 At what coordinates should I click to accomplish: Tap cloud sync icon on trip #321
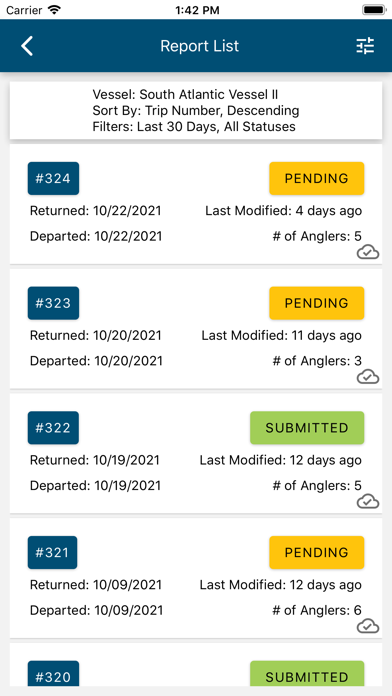coord(368,627)
